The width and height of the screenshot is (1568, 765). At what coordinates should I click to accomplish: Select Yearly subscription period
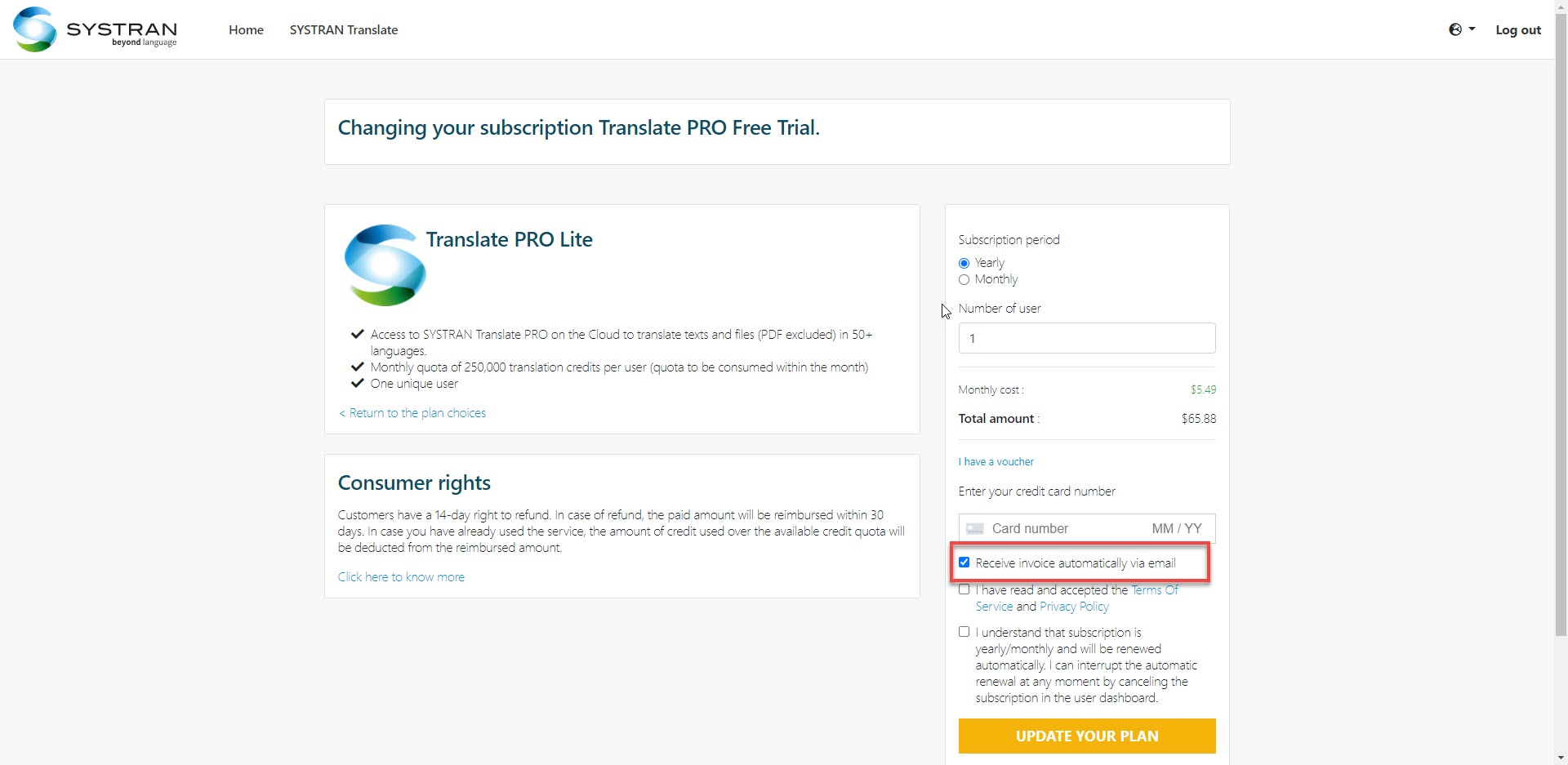(964, 263)
